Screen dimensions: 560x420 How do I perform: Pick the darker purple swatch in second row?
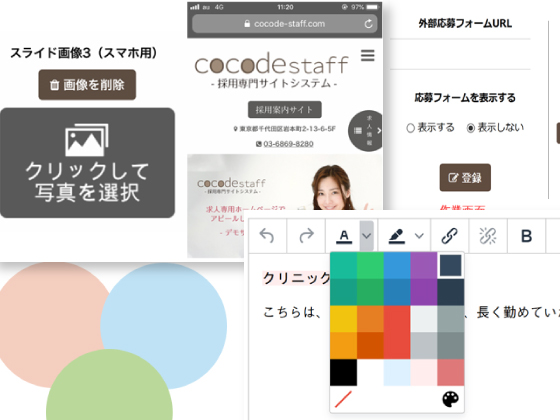point(424,292)
